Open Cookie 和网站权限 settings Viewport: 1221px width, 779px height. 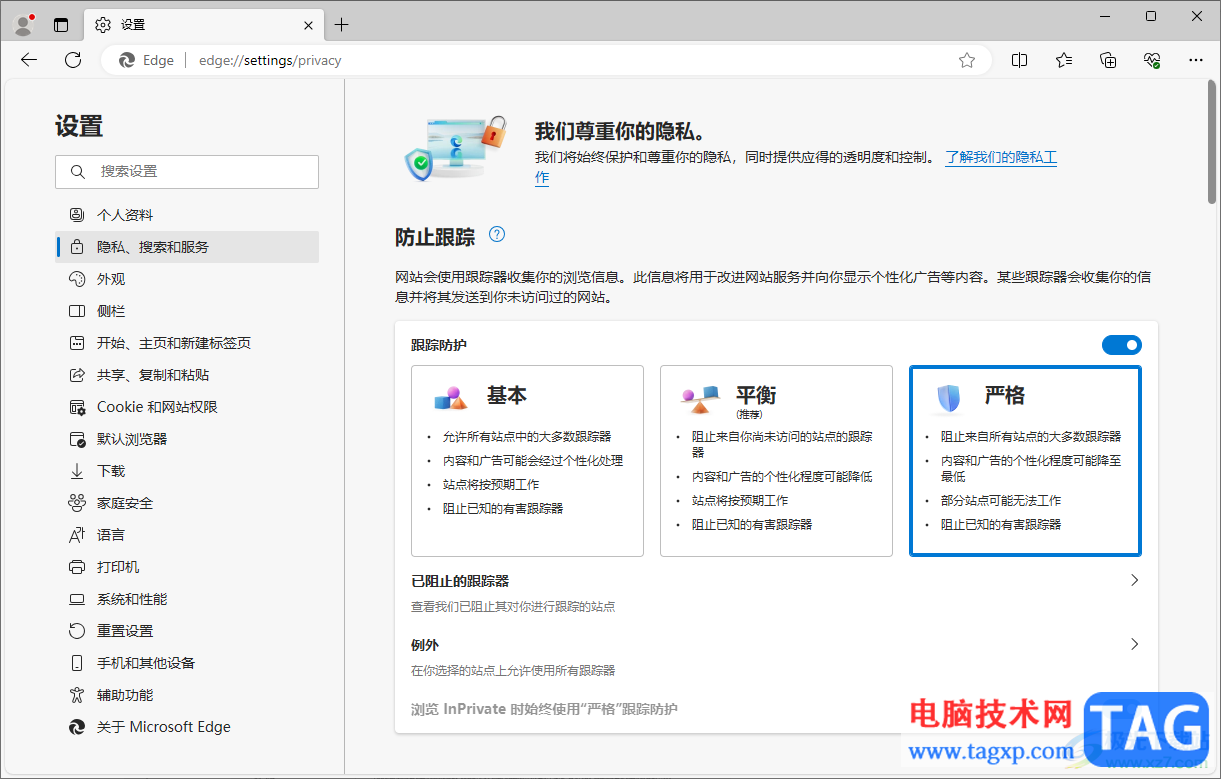(x=187, y=407)
